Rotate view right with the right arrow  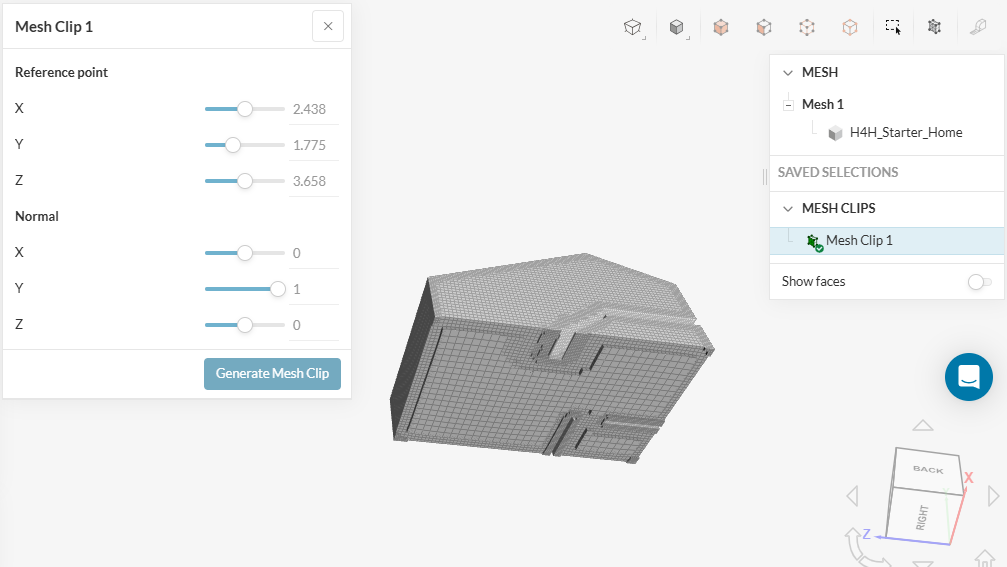(x=994, y=496)
